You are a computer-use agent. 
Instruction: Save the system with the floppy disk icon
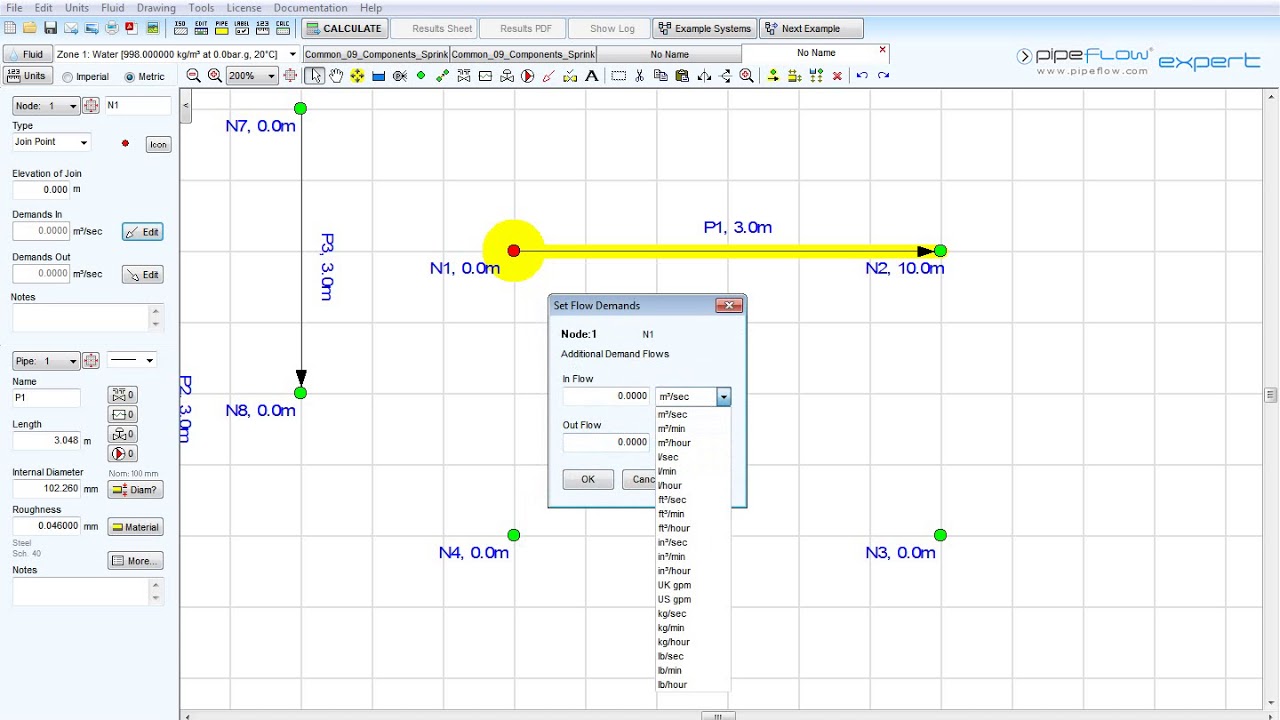pos(50,28)
